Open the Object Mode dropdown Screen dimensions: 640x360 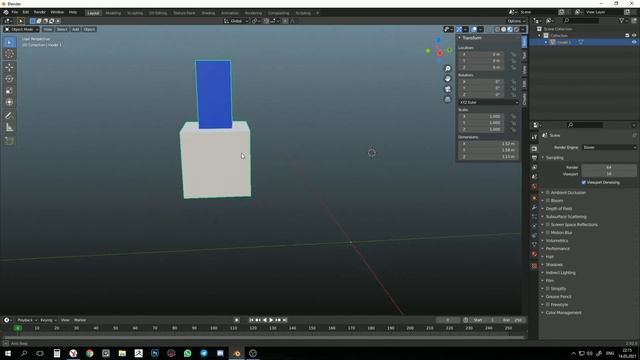tap(22, 29)
